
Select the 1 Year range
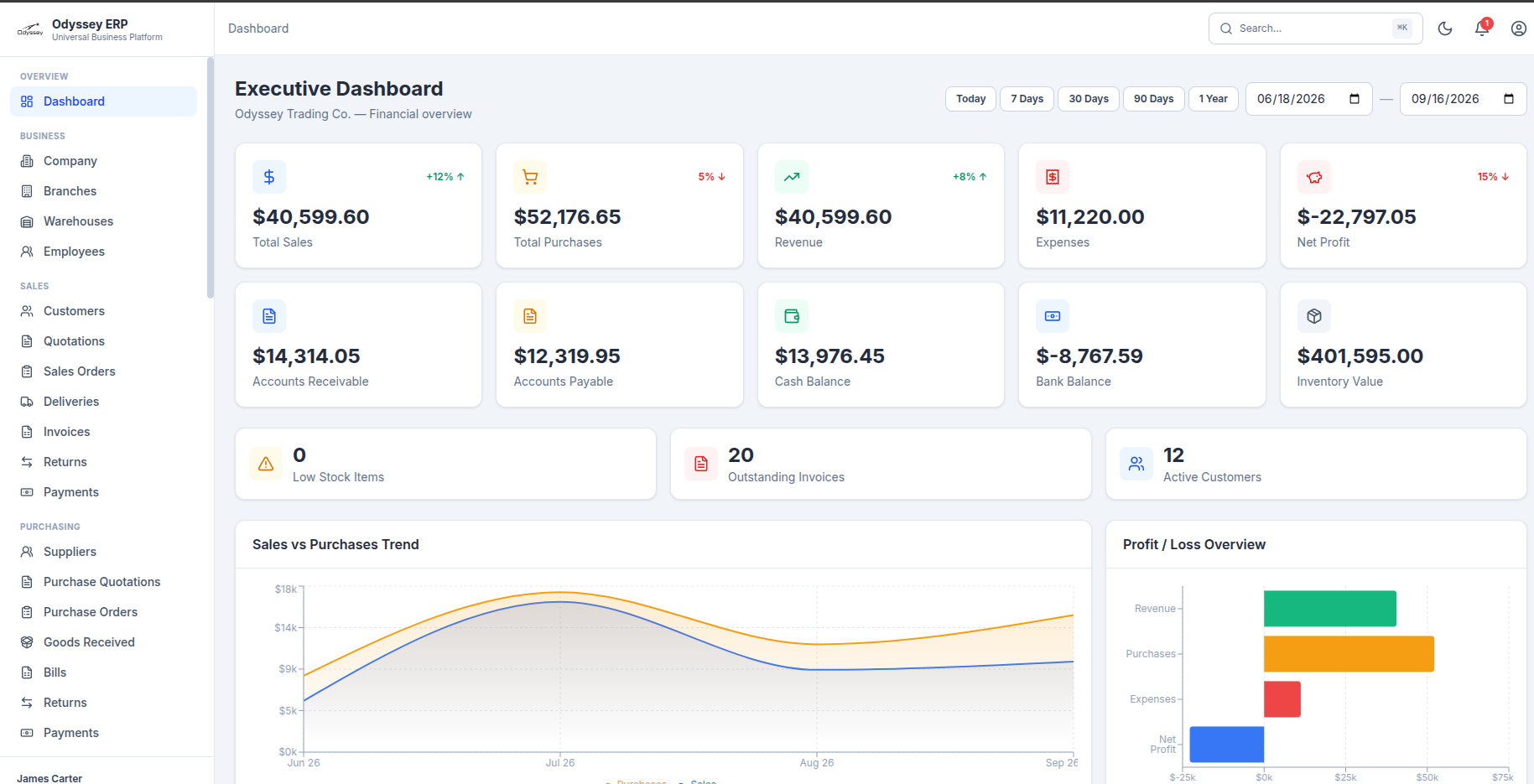[x=1214, y=99]
